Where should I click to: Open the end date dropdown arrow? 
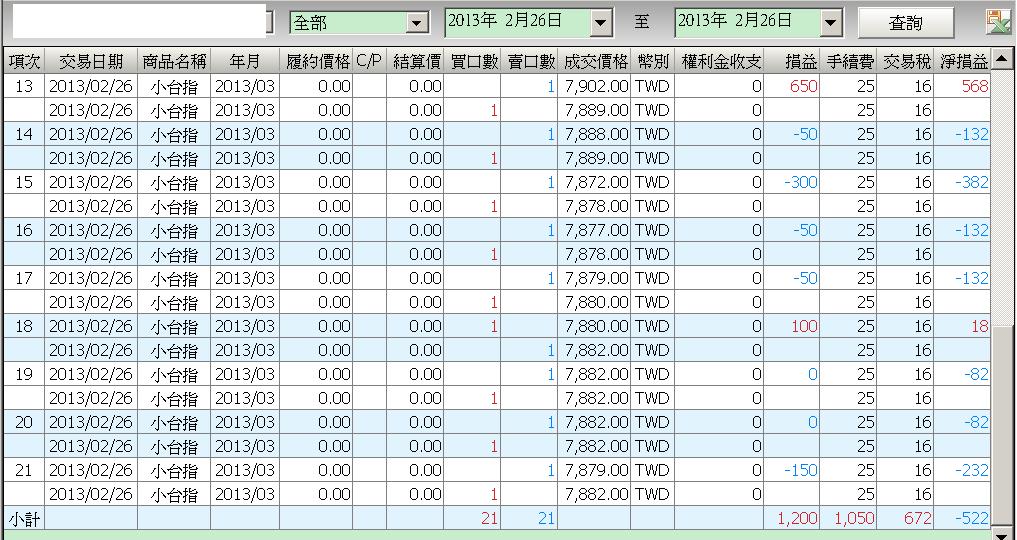[x=831, y=23]
